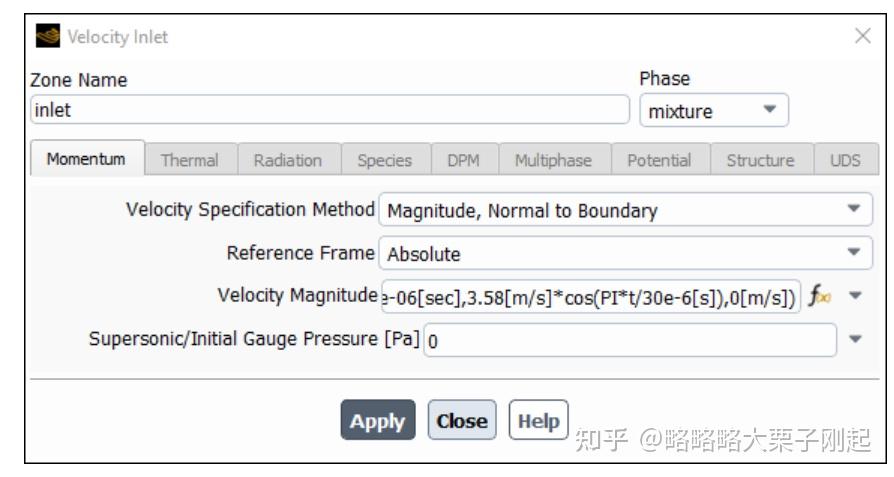
Task: Click the Fluent logo icon in title bar
Action: [47, 36]
